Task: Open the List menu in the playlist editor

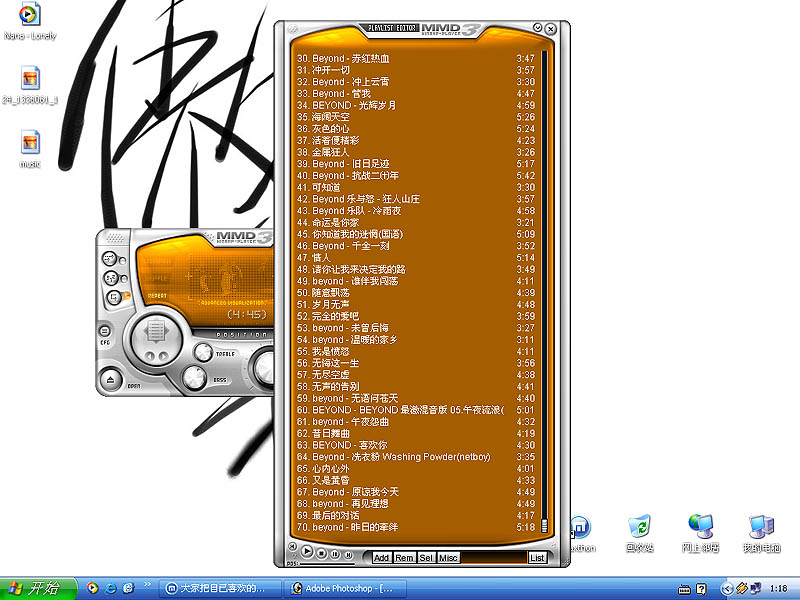Action: 537,558
